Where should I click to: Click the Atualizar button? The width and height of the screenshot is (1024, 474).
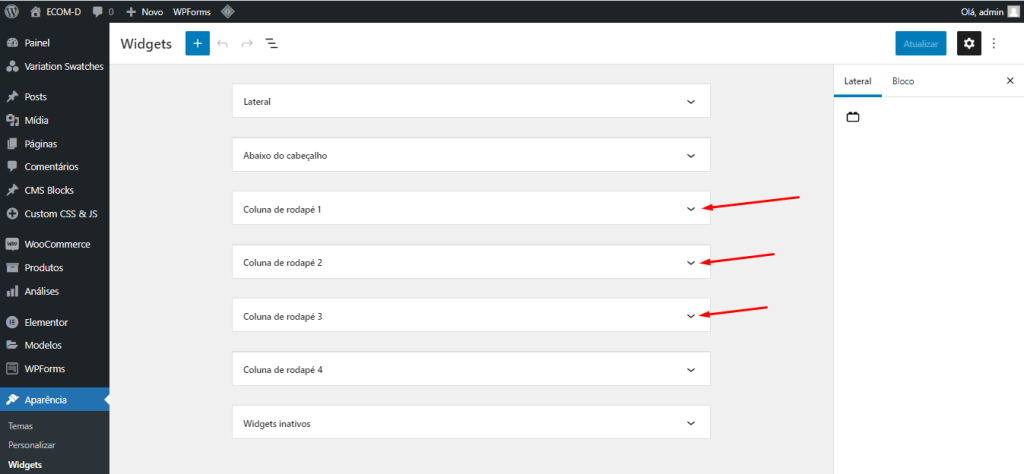click(x=921, y=44)
